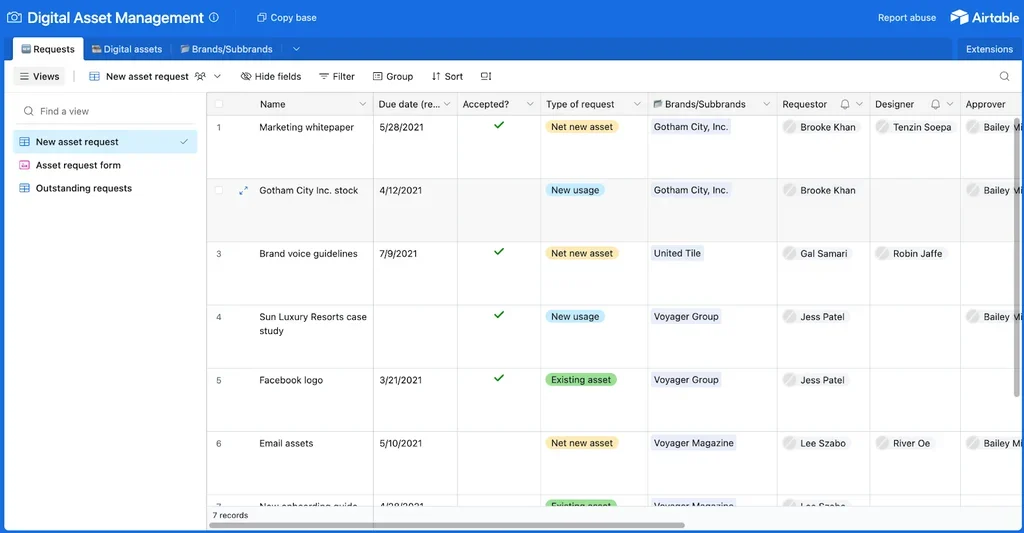Open Brands/Subbrands column dropdown arrow
Image resolution: width=1024 pixels, height=533 pixels.
click(767, 105)
